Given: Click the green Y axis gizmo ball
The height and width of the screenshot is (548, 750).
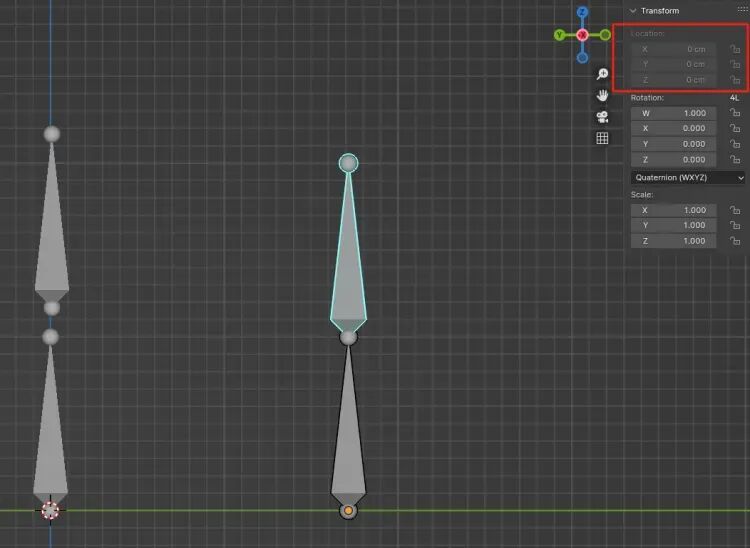Looking at the screenshot, I should tap(560, 35).
